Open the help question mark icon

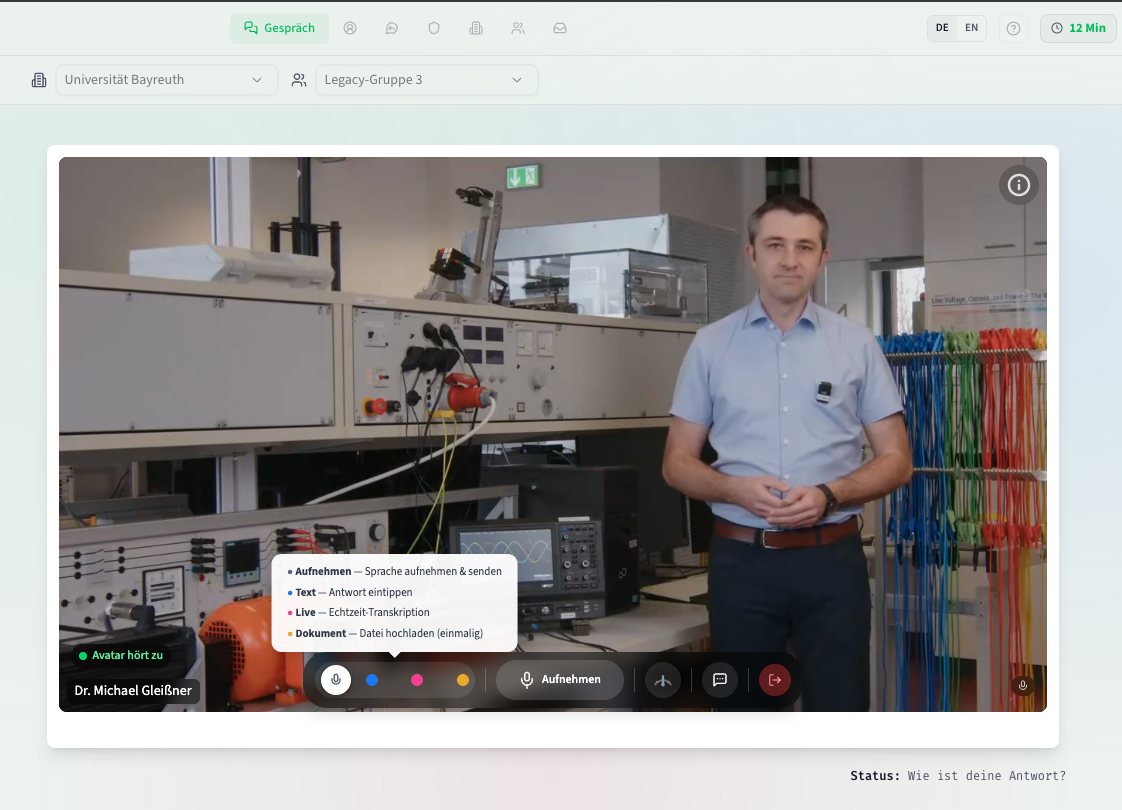(1013, 28)
